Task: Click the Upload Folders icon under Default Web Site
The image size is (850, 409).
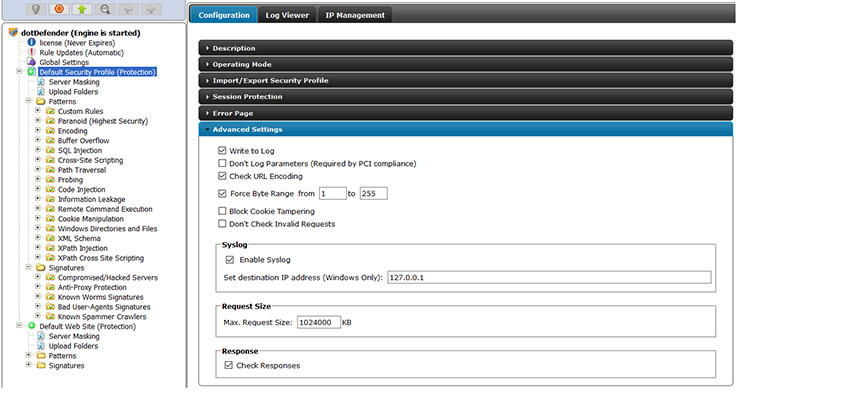Action: point(41,346)
